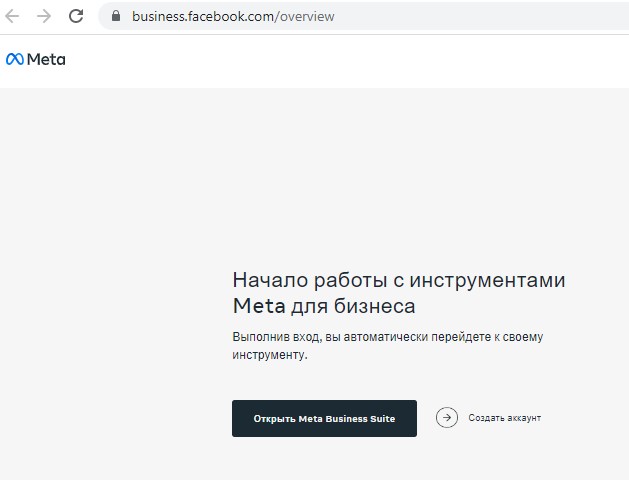Viewport: 629px width, 480px height.
Task: View site info via the padlock icon
Action: tap(116, 16)
